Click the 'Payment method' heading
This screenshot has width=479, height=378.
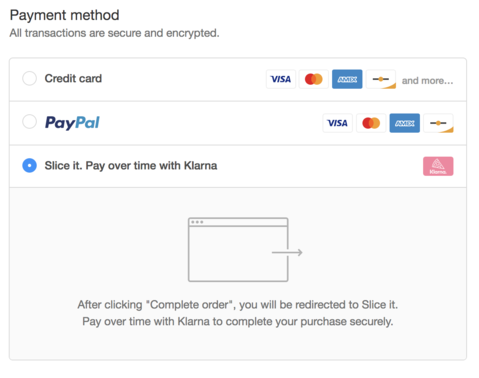tap(64, 15)
